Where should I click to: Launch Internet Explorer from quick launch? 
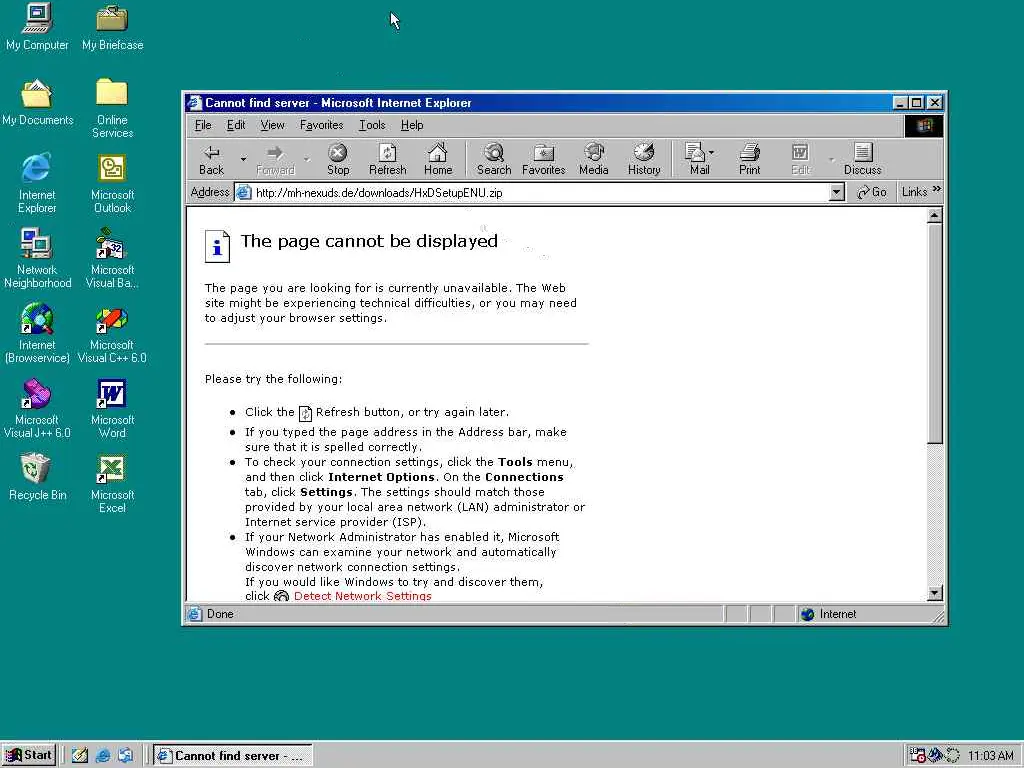click(103, 756)
